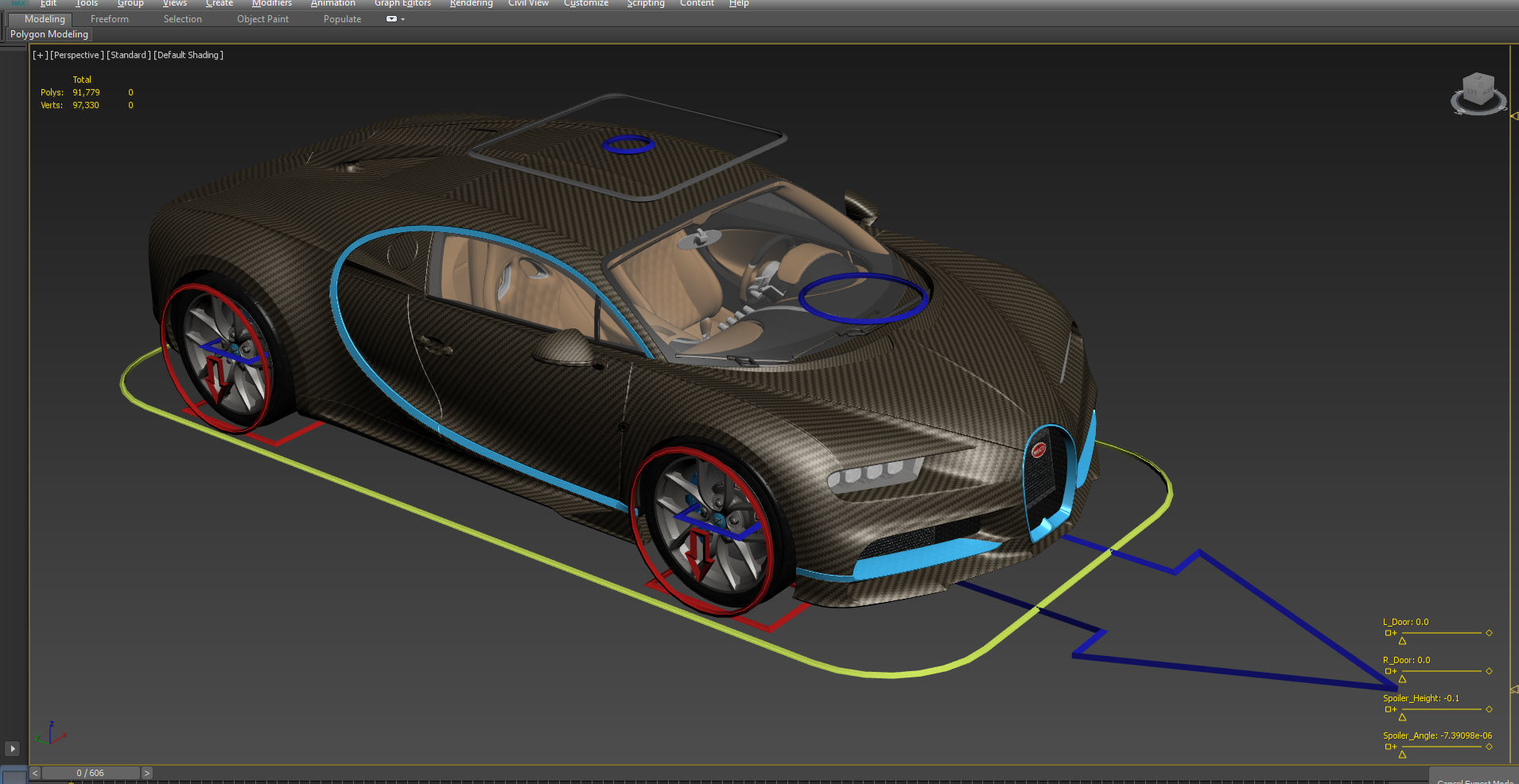Image resolution: width=1519 pixels, height=784 pixels.
Task: Open the [Standard] viewport quality menu
Action: (x=129, y=55)
